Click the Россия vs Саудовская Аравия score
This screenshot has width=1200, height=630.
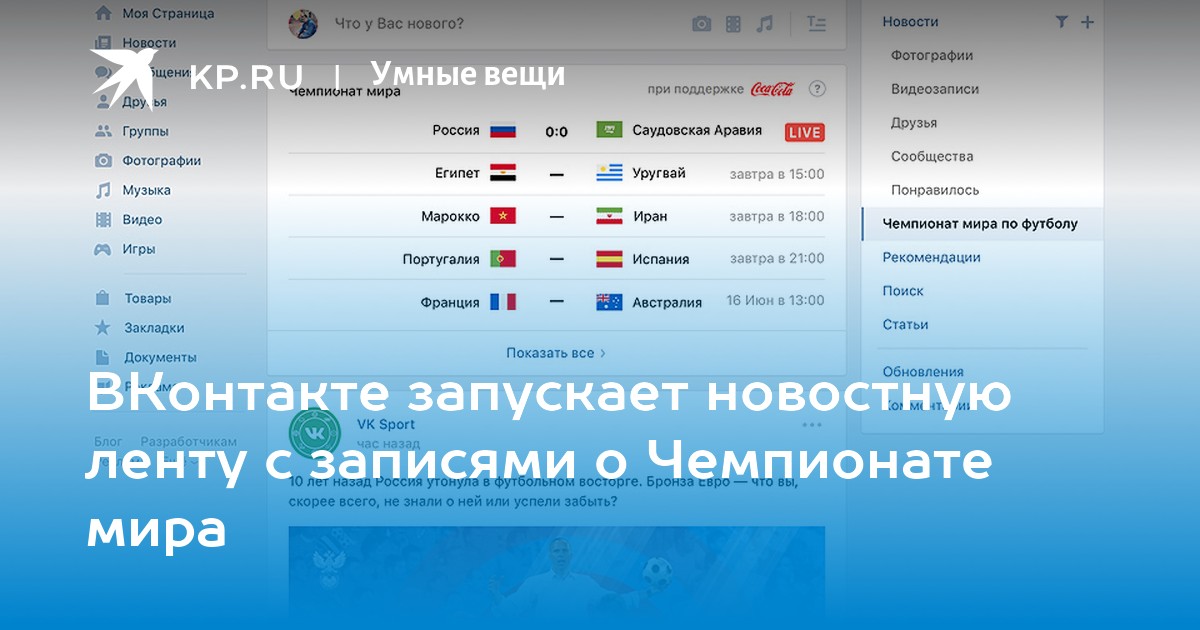[x=556, y=131]
